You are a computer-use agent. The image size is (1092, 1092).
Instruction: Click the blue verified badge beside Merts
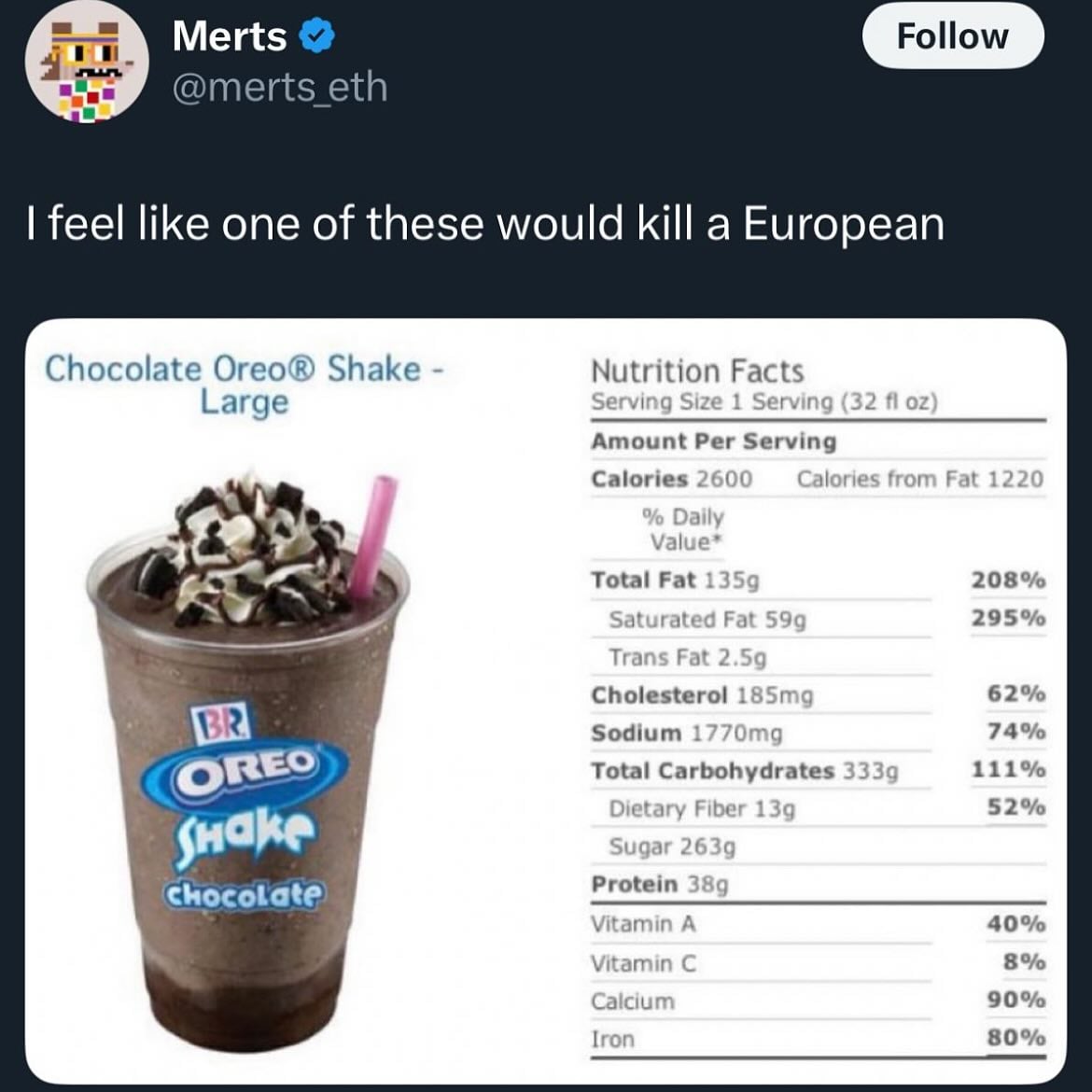tap(316, 36)
